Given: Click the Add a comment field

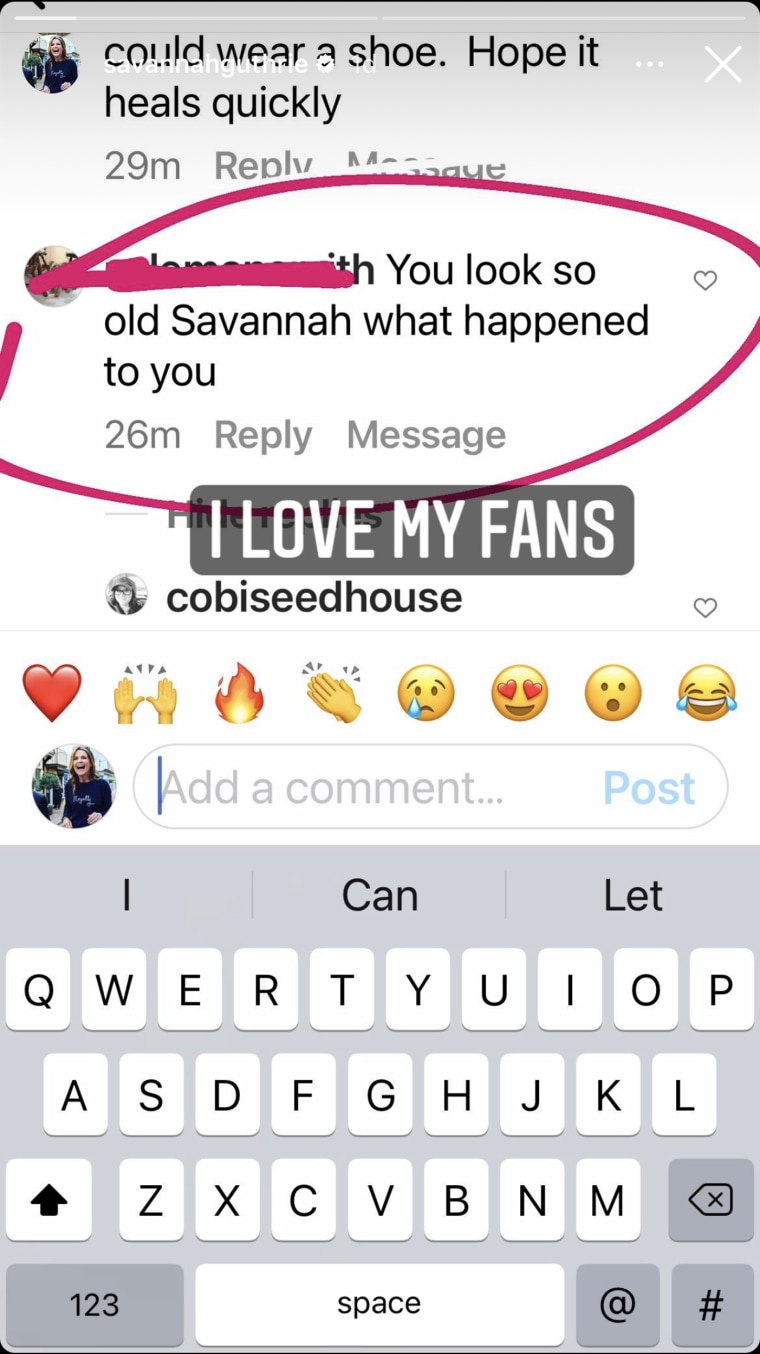Looking at the screenshot, I should tap(431, 787).
